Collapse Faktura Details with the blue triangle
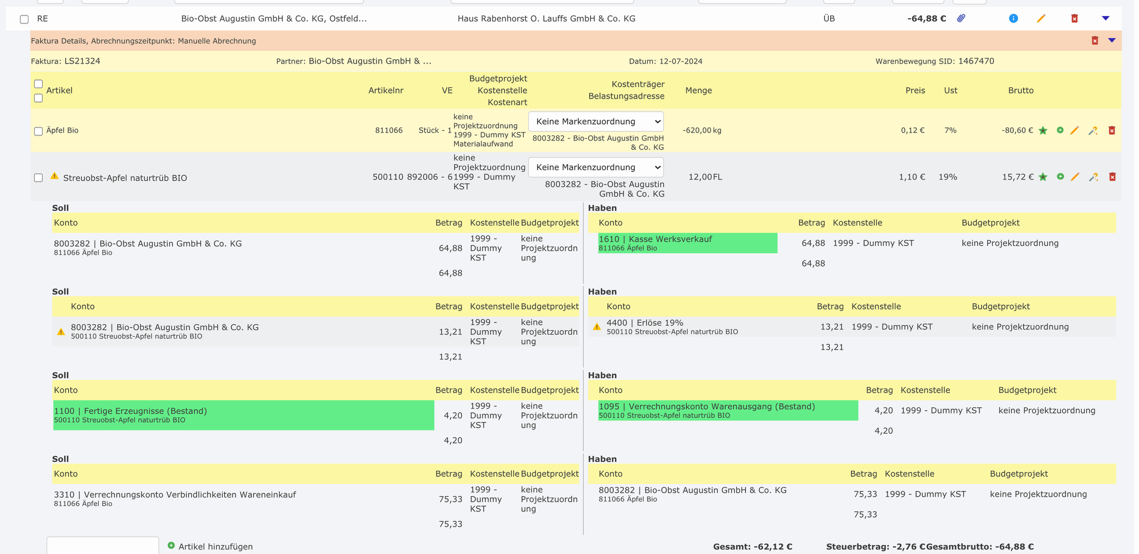 click(x=1112, y=41)
